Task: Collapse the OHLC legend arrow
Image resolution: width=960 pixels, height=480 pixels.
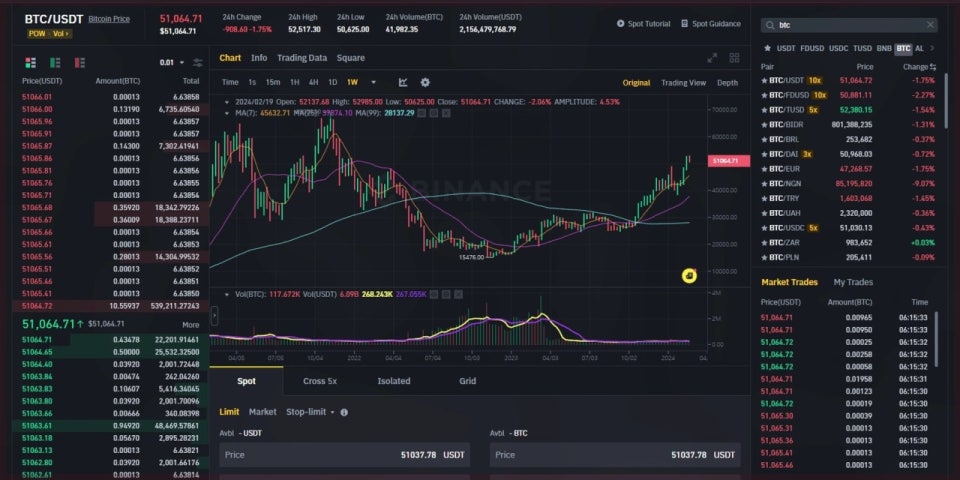Action: (227, 102)
